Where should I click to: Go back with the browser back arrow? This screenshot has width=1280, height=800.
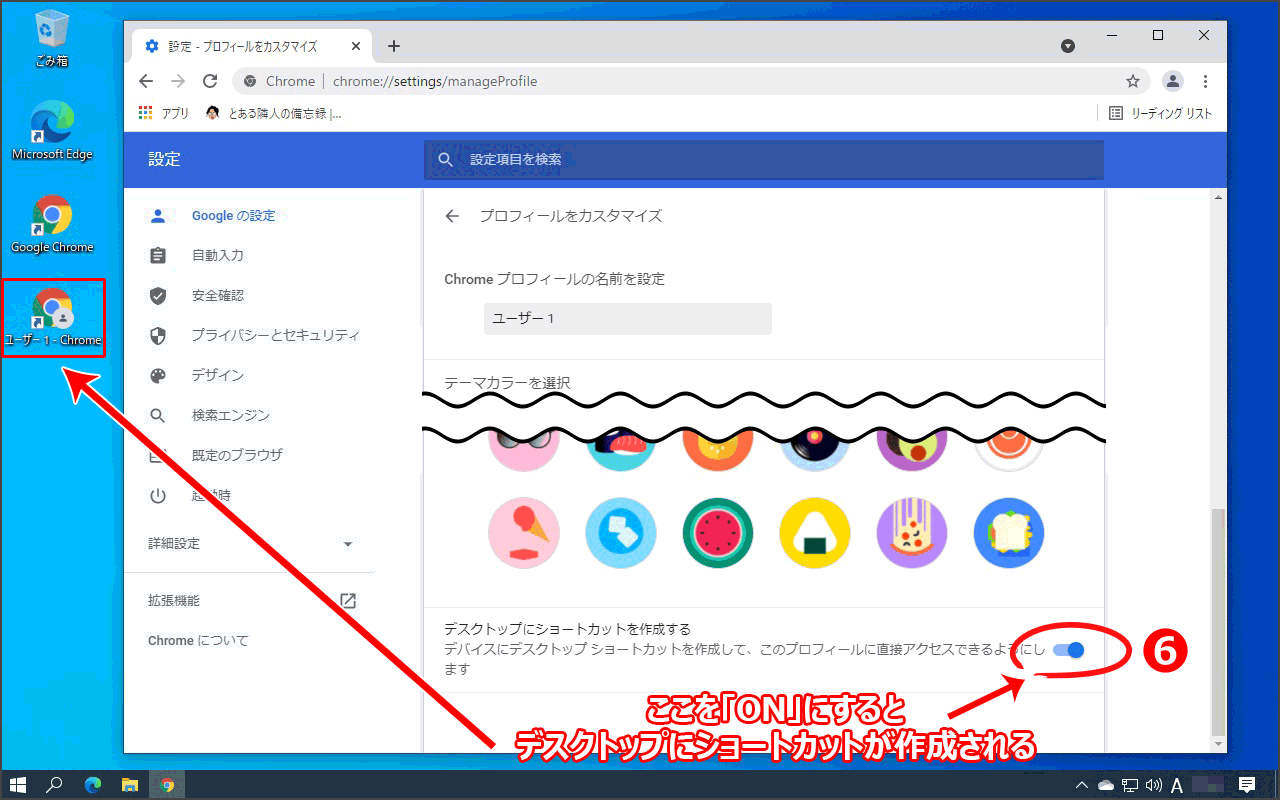coord(146,81)
